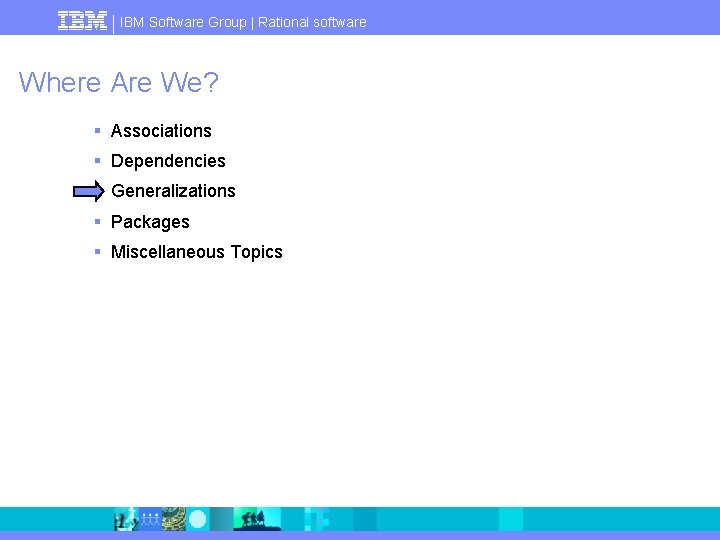Click the "Generalizations" list item
This screenshot has width=720, height=540.
coord(173,191)
